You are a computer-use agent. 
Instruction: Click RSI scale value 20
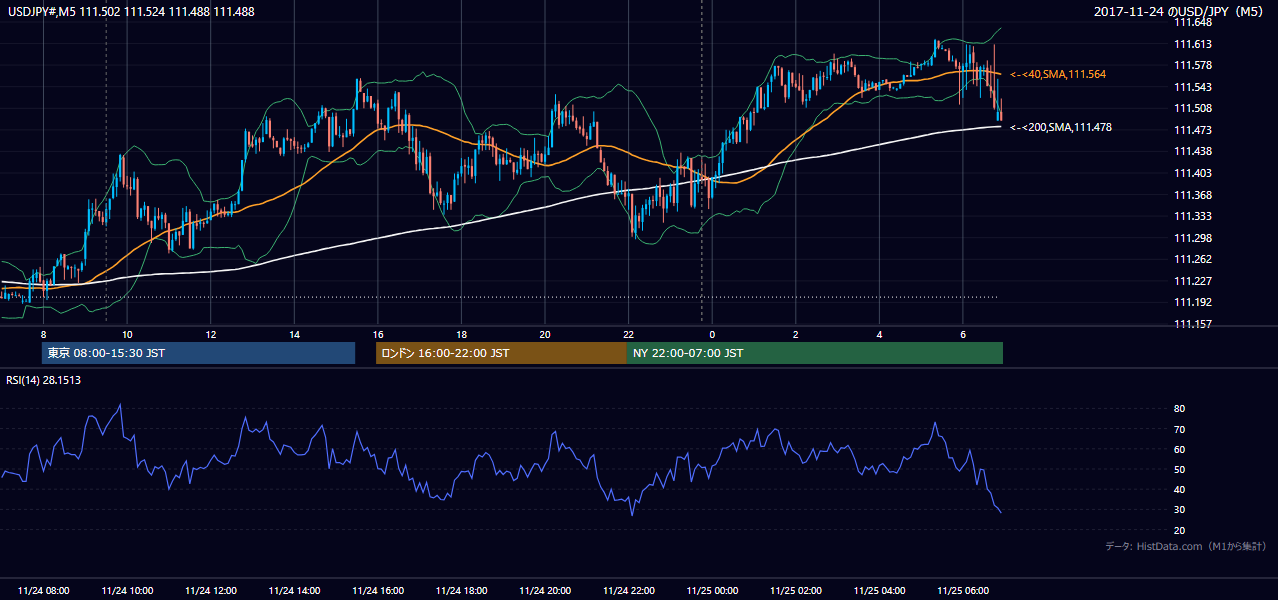point(1180,530)
